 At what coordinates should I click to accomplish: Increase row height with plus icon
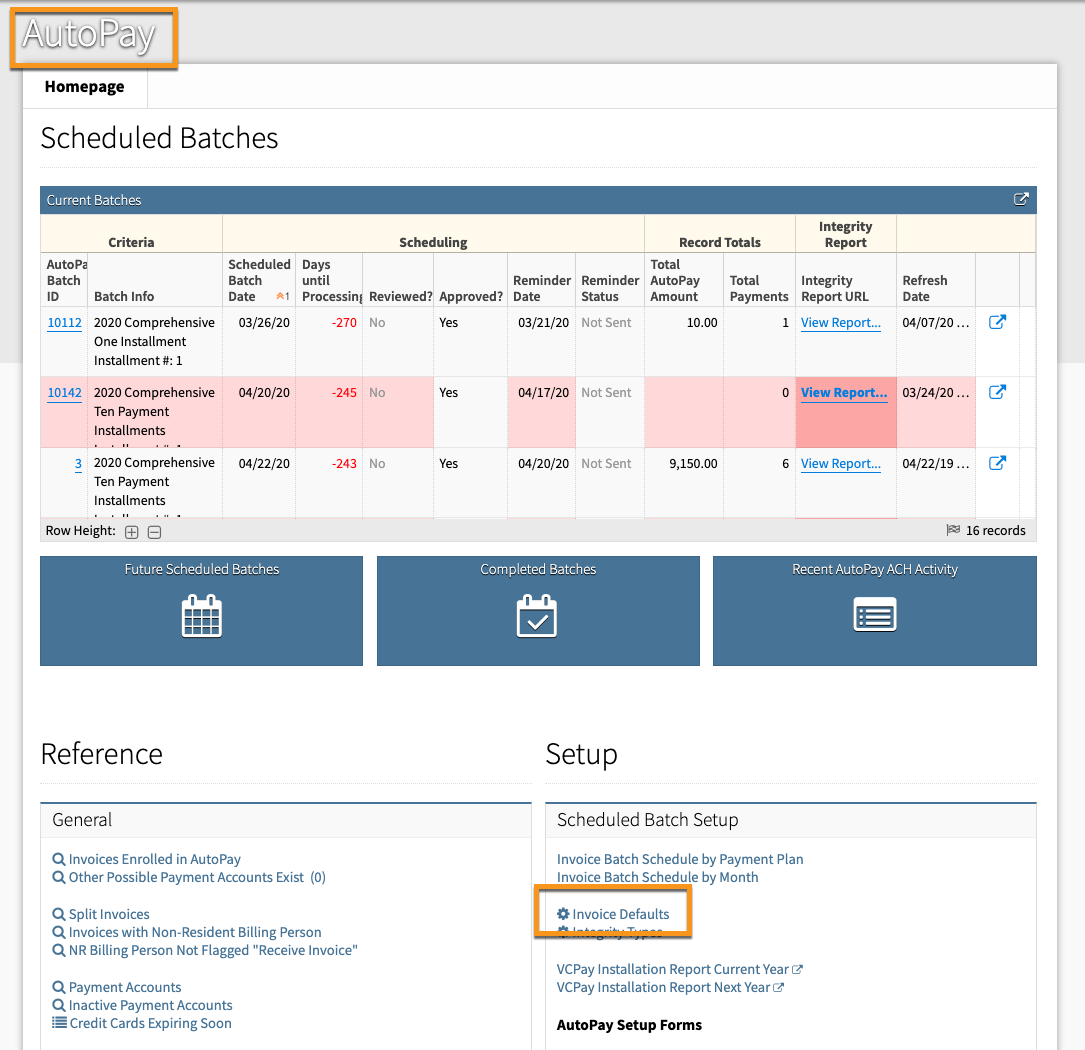coord(132,532)
